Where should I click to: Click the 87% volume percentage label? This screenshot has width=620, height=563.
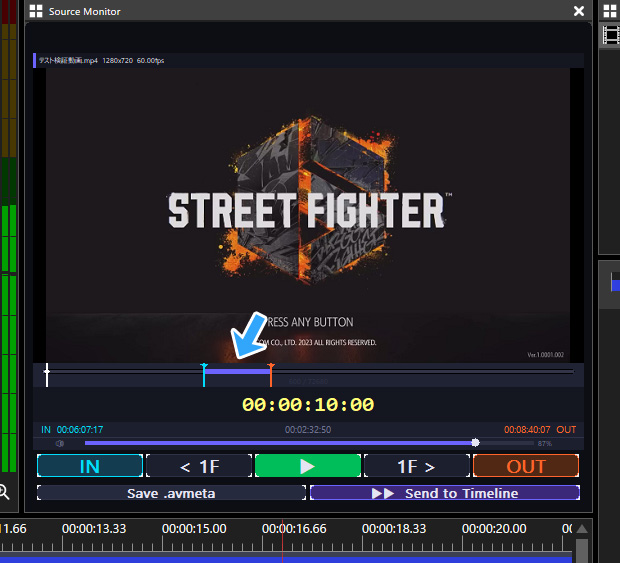click(544, 444)
